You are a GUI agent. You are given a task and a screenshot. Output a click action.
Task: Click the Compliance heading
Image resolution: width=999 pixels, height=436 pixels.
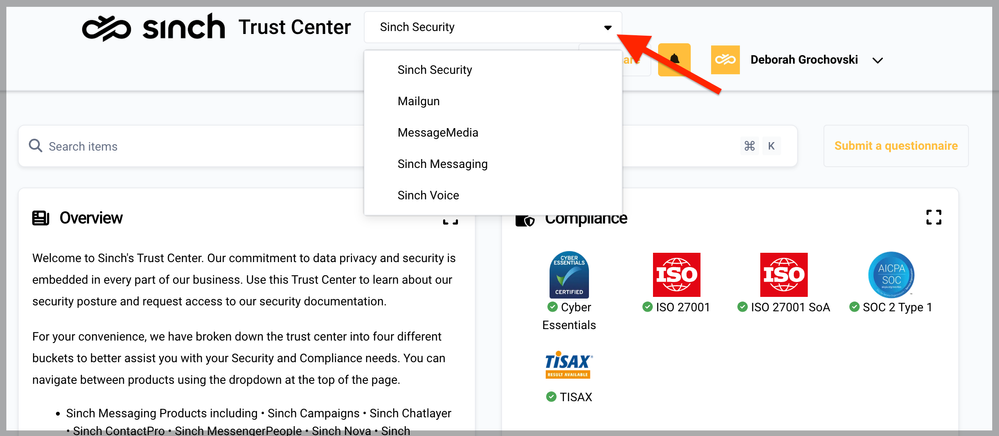[x=586, y=221]
